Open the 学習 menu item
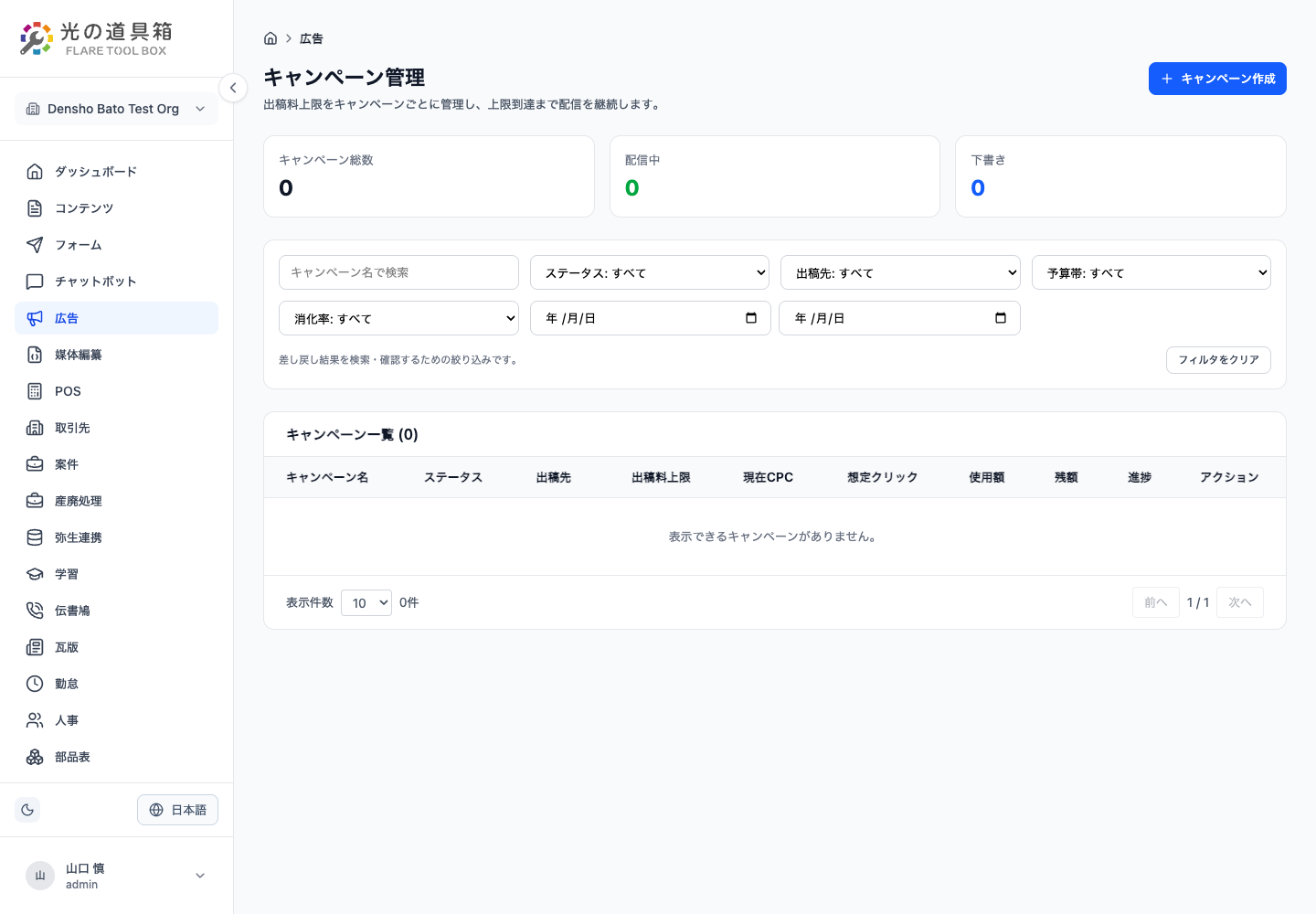Image resolution: width=1316 pixels, height=914 pixels. pyautogui.click(x=116, y=574)
